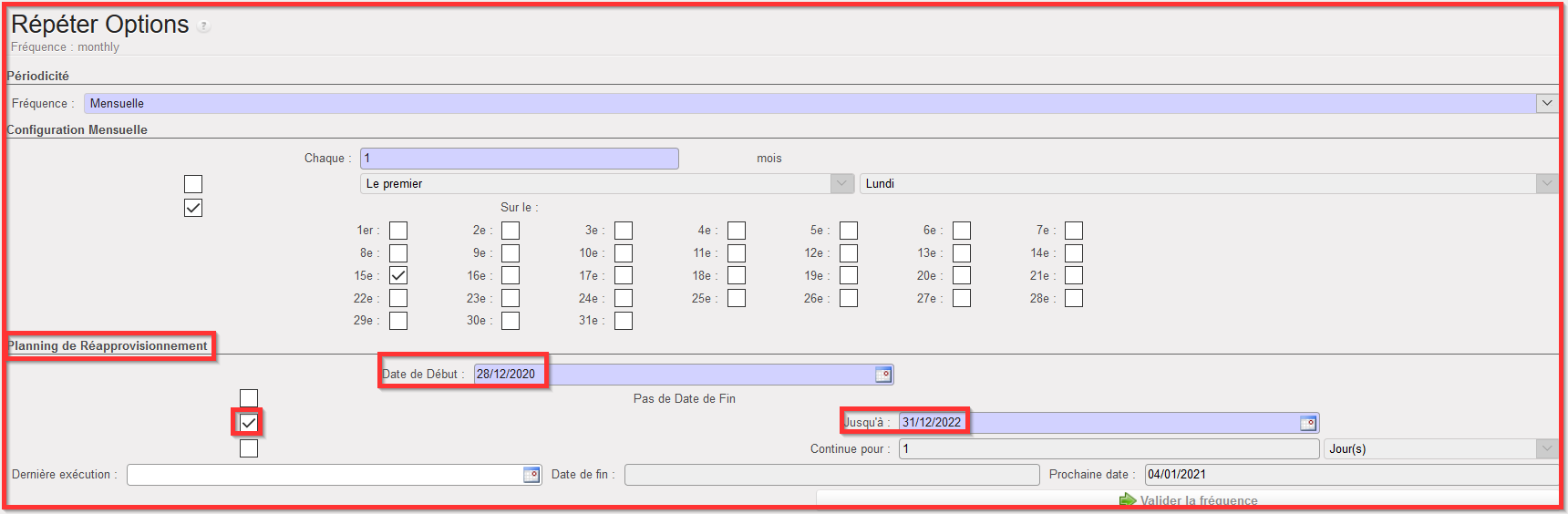
Task: Check the 28e day checkbox
Action: click(1074, 298)
